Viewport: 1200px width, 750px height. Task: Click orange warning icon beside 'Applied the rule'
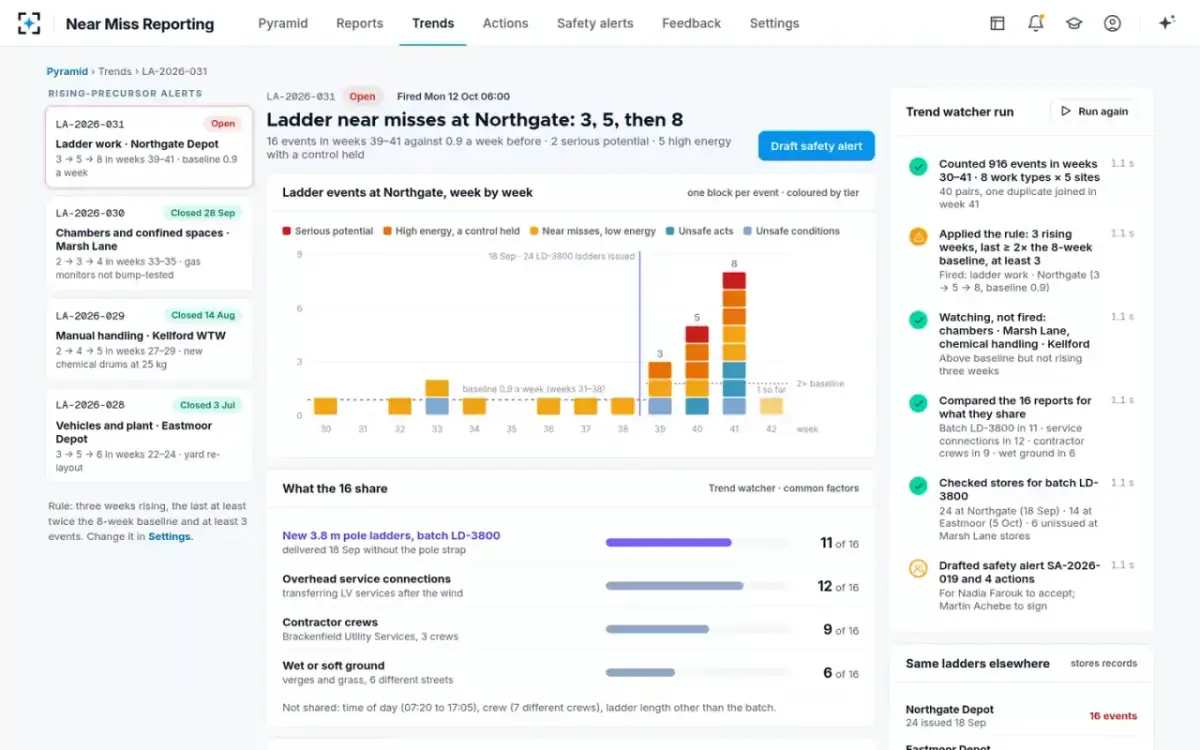pos(918,237)
